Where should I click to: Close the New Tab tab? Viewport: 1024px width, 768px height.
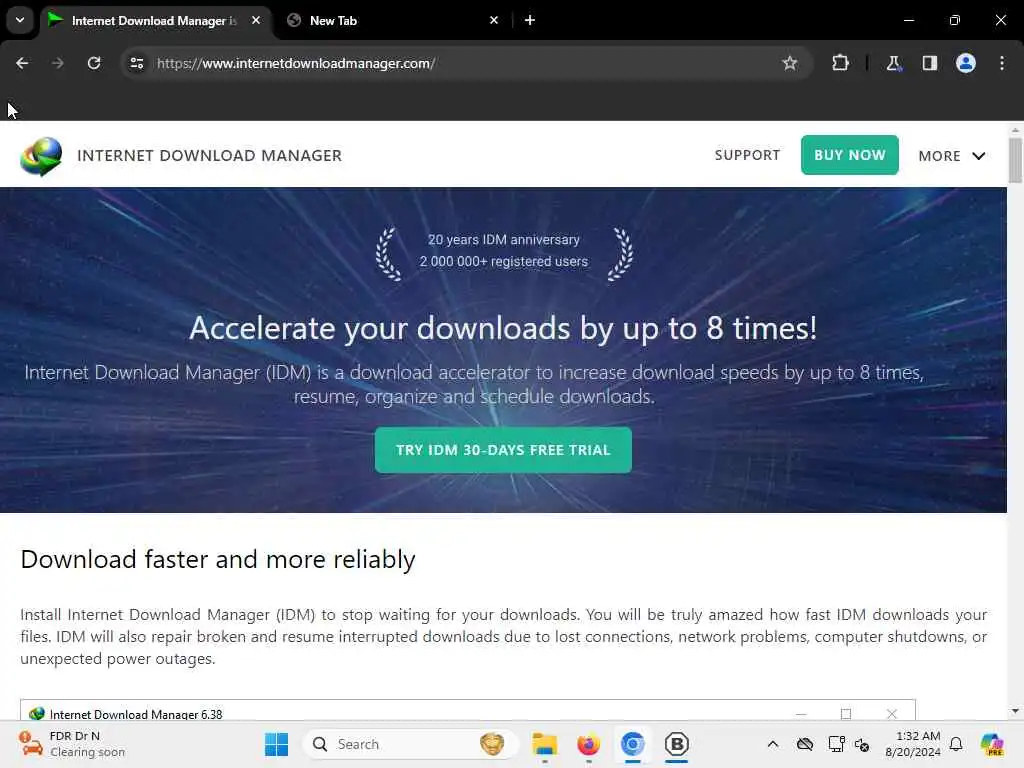[494, 20]
